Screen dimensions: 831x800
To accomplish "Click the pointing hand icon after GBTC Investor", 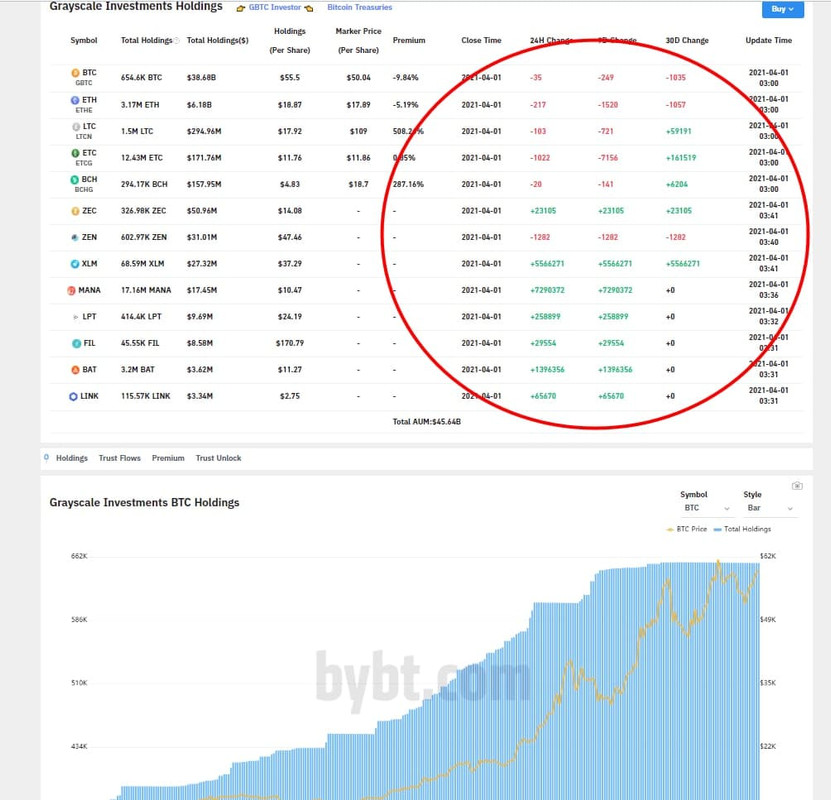I will pos(308,8).
